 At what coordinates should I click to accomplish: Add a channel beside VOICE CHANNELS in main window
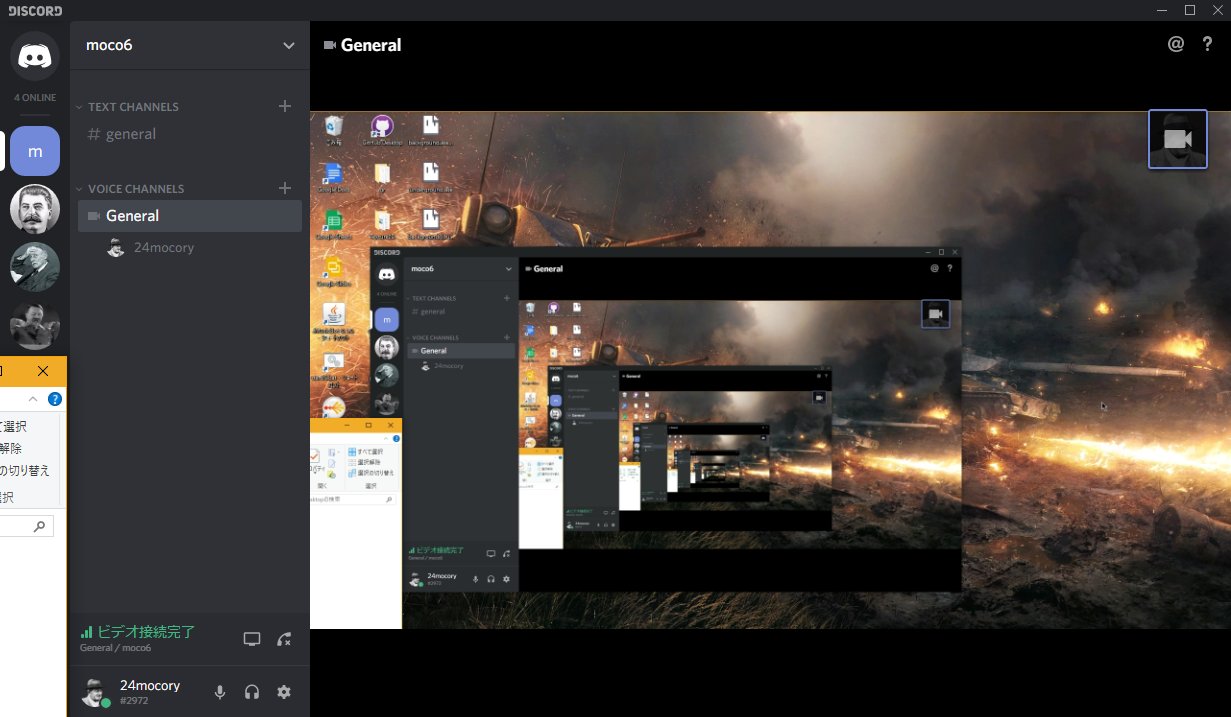(x=285, y=188)
